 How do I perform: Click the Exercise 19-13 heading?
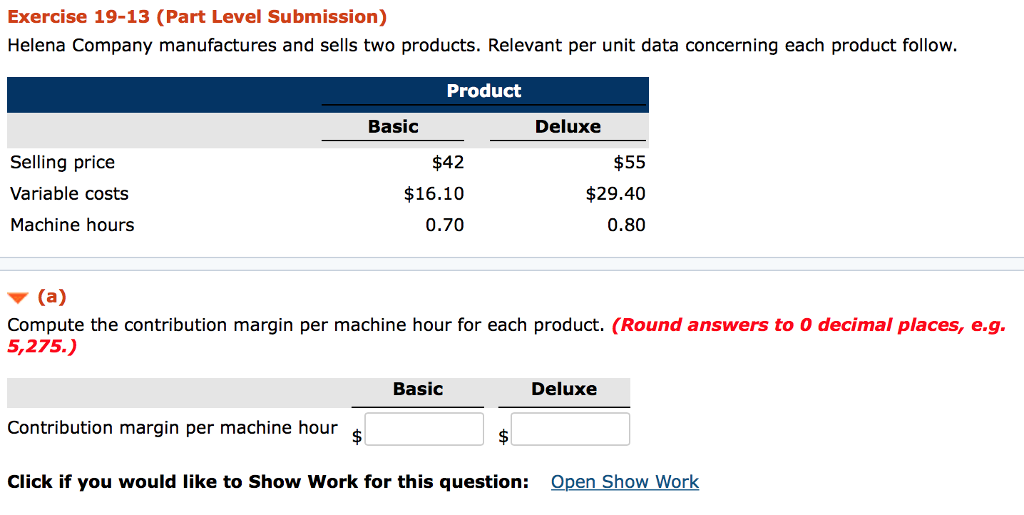(x=197, y=17)
